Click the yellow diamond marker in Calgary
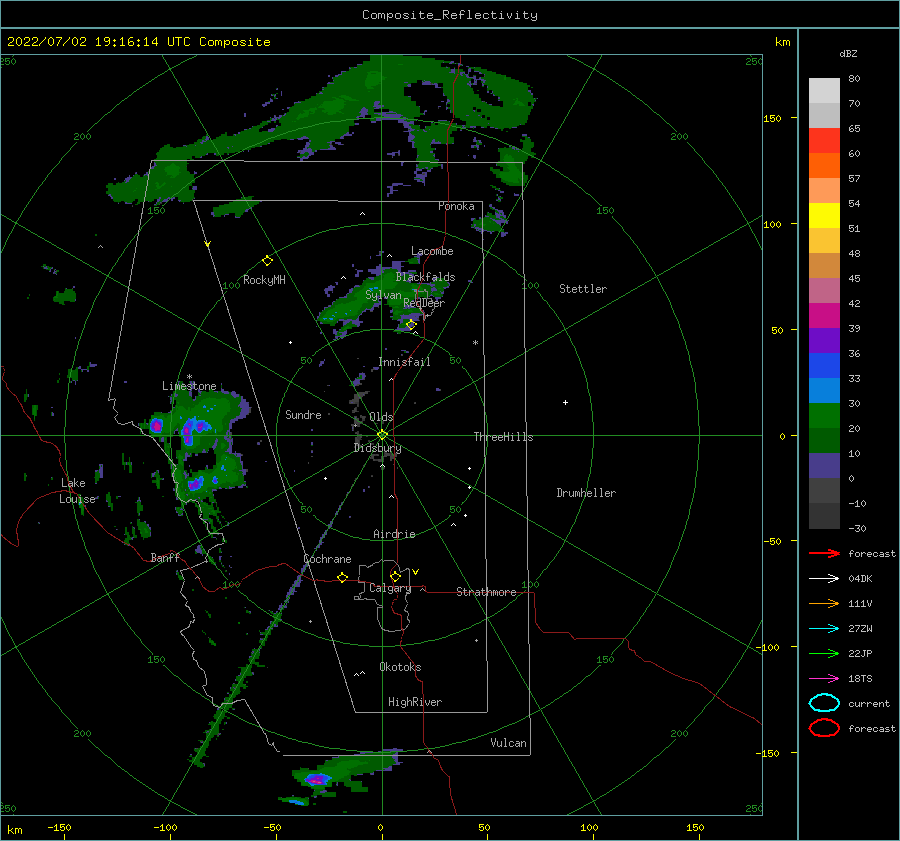Screen dimensions: 900x841 395,576
